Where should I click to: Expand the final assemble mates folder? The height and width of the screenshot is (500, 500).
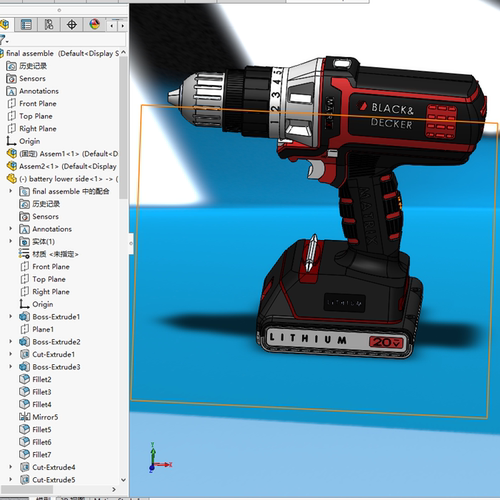coord(11,191)
